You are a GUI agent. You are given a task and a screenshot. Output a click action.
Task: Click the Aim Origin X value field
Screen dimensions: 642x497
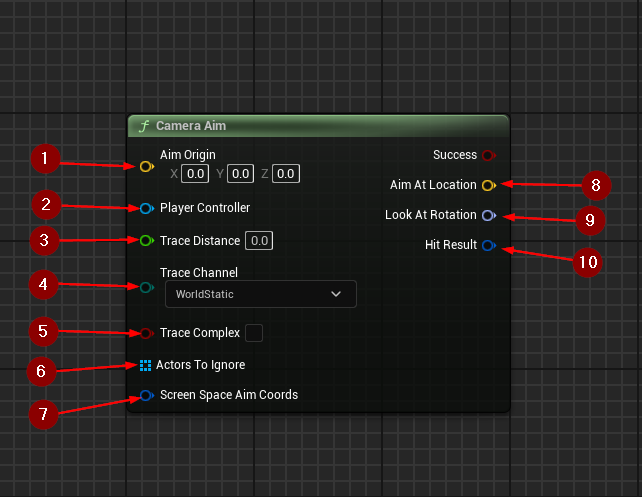click(195, 174)
